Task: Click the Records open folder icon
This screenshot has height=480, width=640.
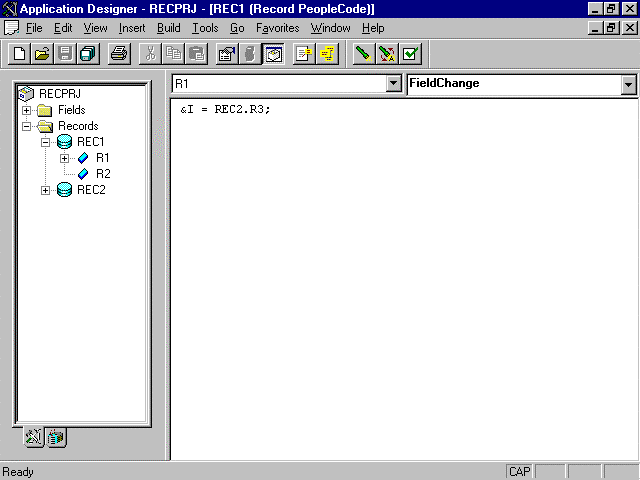Action: click(45, 126)
